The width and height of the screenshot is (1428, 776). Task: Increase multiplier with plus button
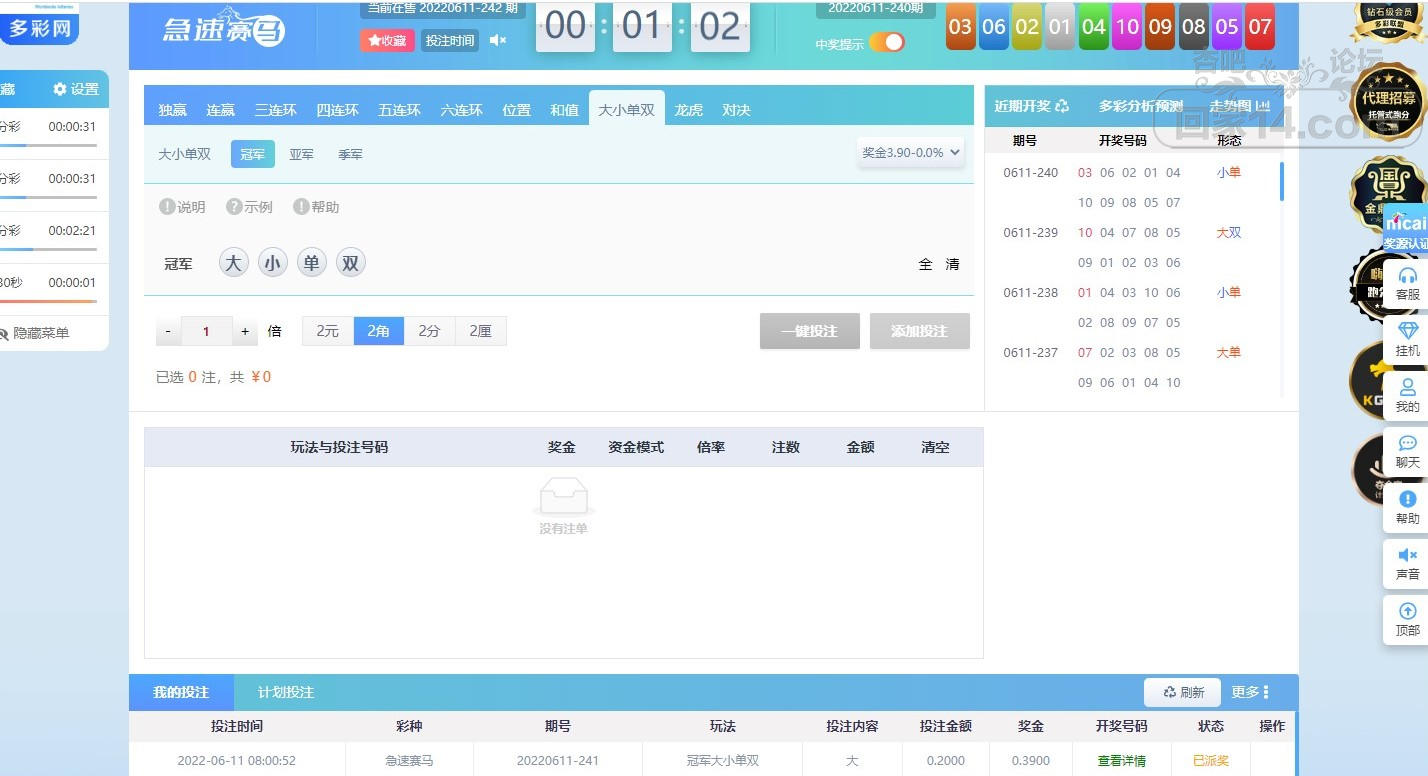point(245,331)
